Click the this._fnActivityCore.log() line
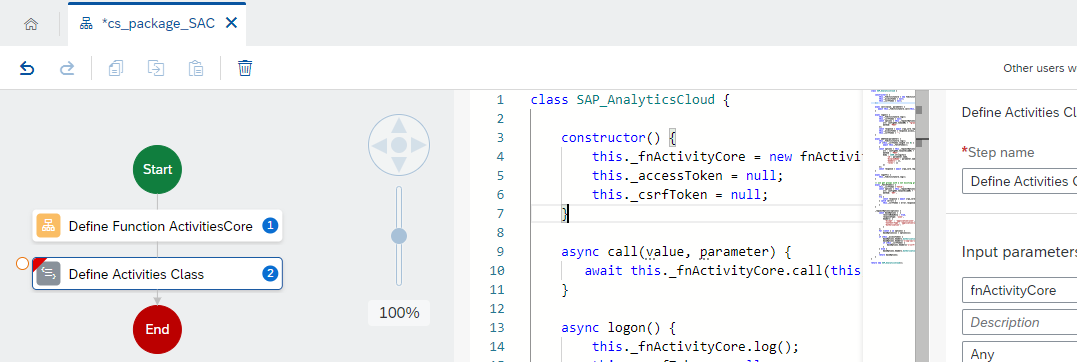1077x362 pixels. coord(696,346)
